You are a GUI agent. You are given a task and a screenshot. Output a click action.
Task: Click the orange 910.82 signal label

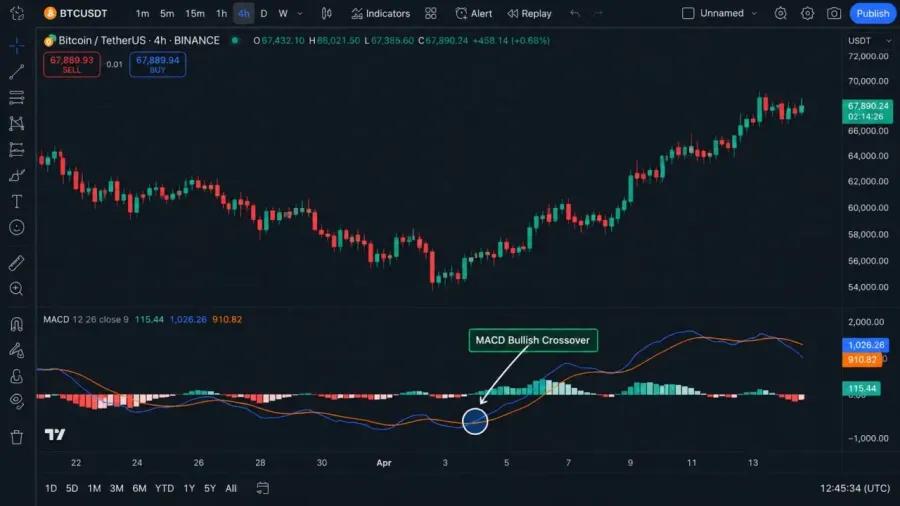coord(862,360)
